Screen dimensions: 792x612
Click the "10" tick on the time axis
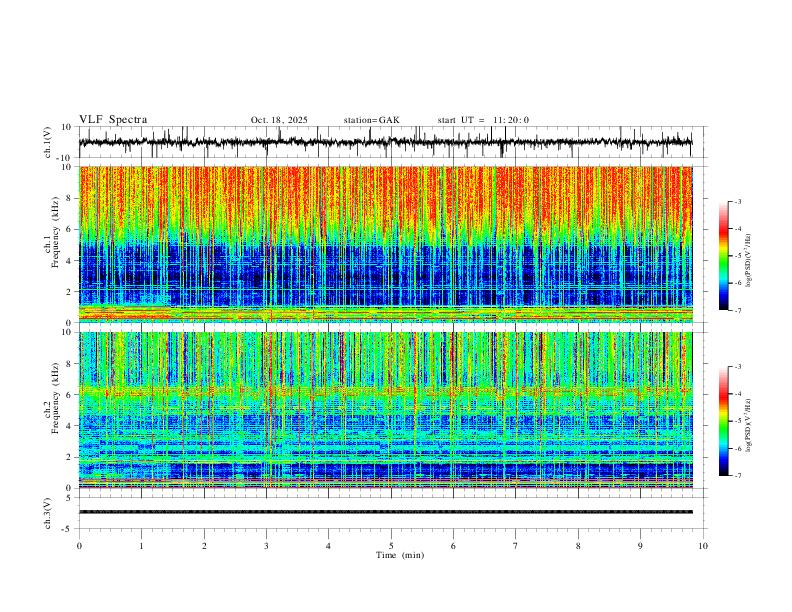pos(703,546)
